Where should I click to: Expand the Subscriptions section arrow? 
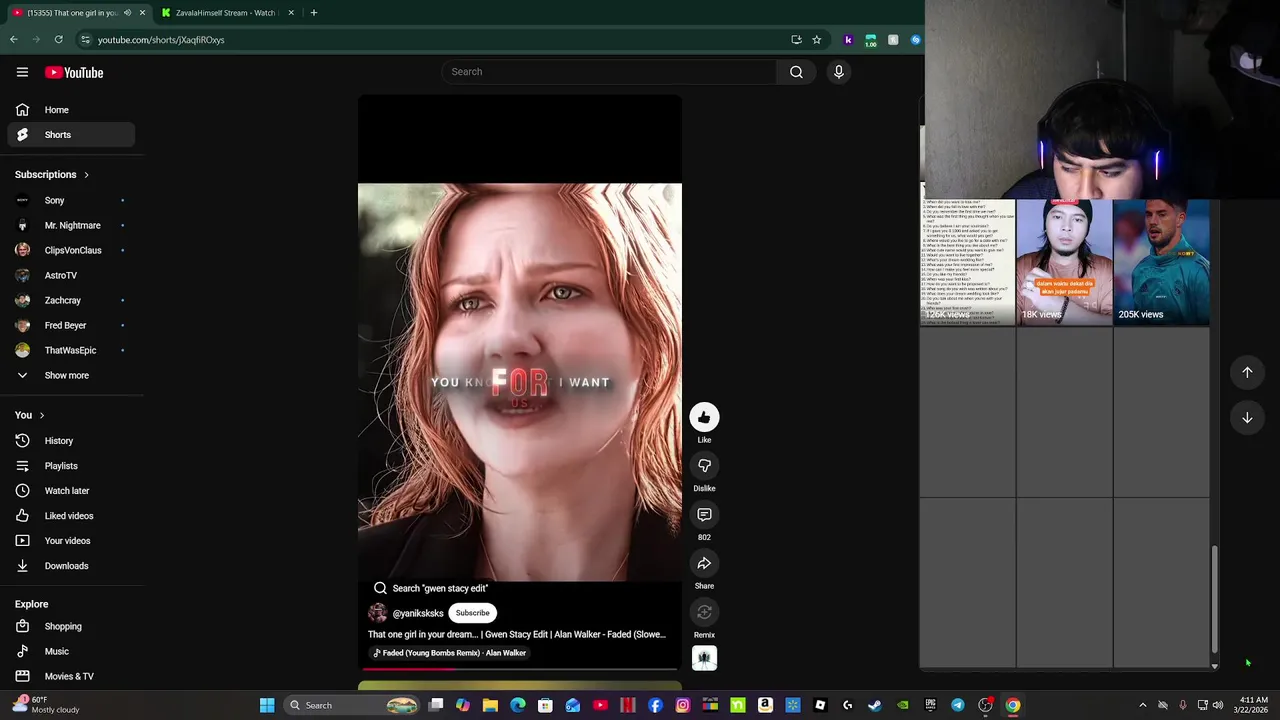point(86,175)
